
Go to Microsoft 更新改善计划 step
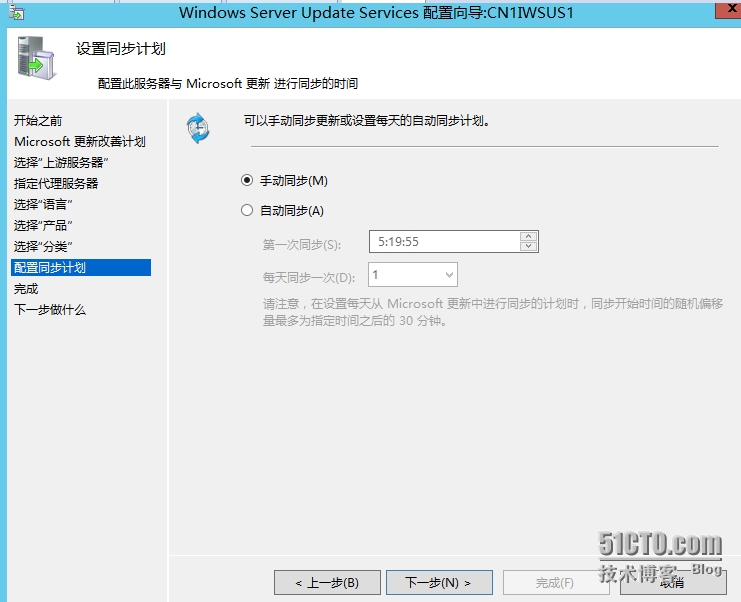pyautogui.click(x=79, y=141)
